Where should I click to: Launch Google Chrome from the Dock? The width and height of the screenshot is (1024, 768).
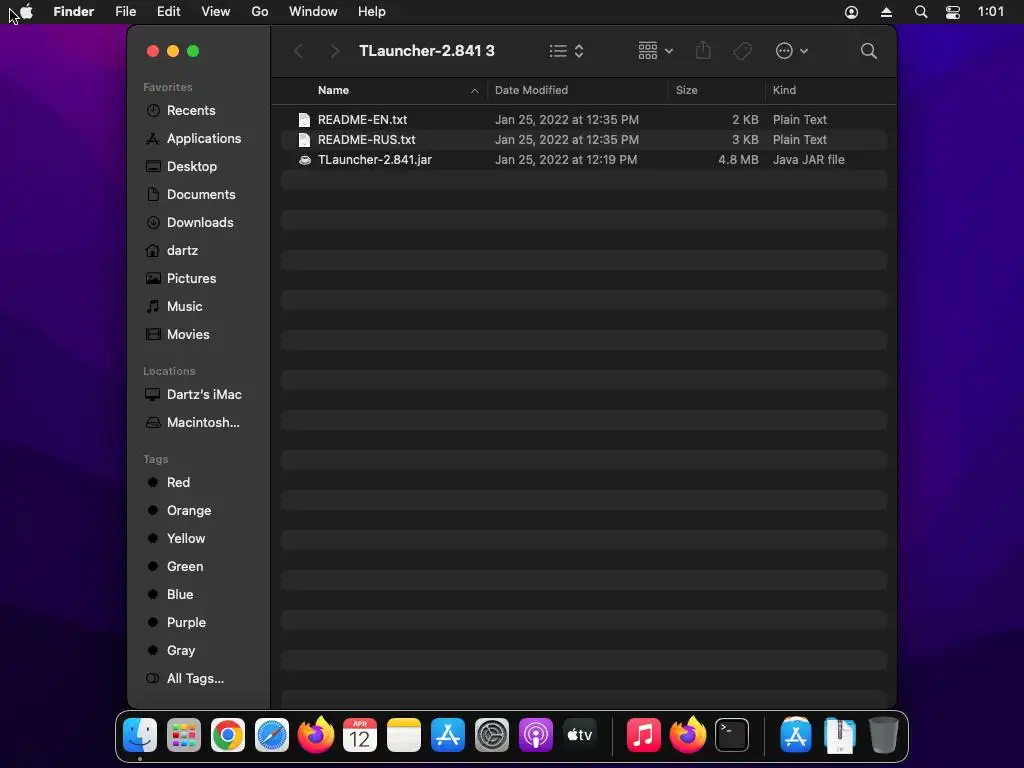click(x=228, y=735)
